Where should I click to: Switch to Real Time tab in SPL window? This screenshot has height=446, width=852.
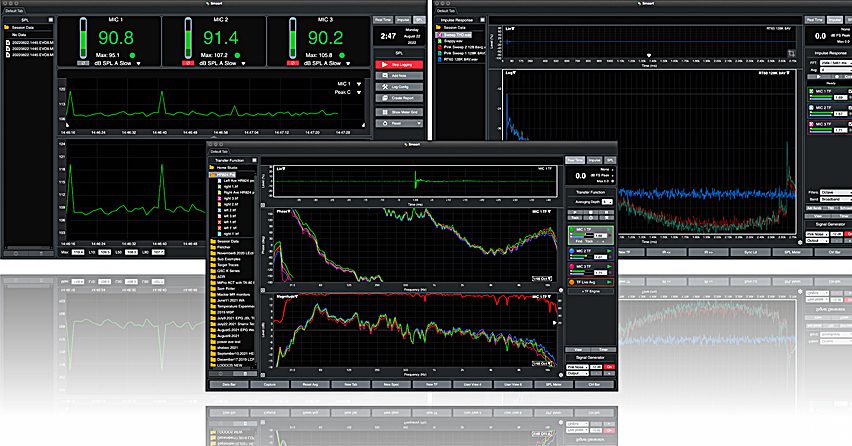pyautogui.click(x=382, y=18)
